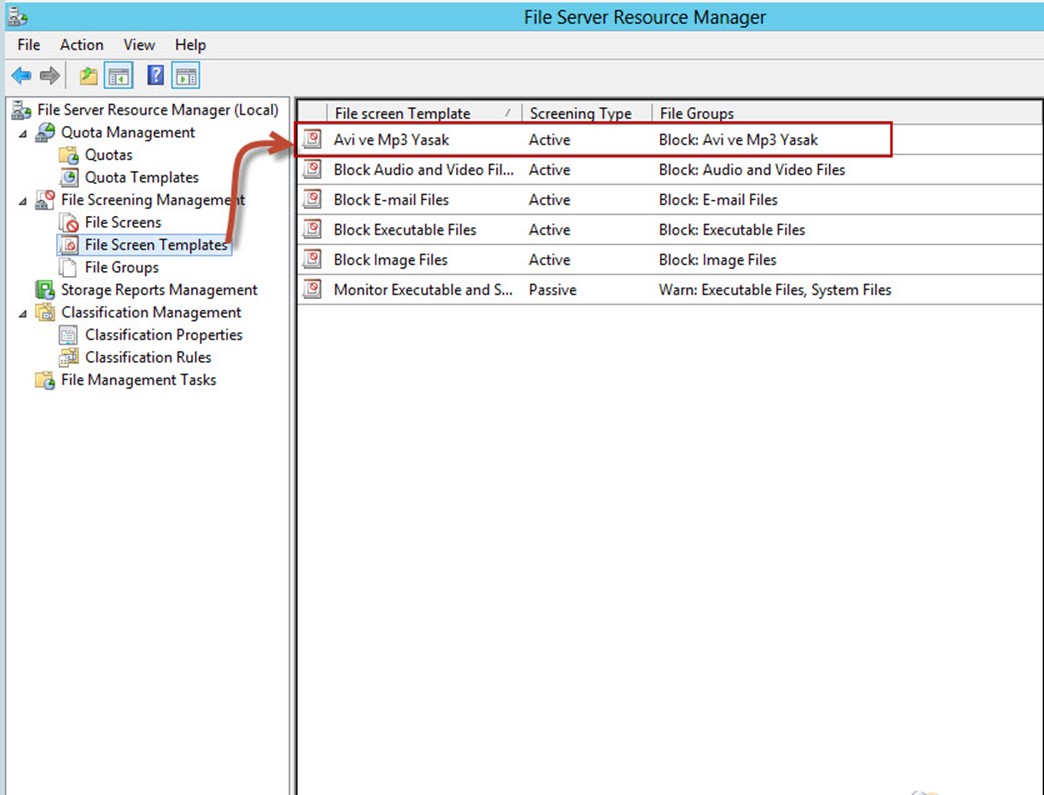1044x795 pixels.
Task: Click the Quotas folder icon
Action: tap(69, 155)
